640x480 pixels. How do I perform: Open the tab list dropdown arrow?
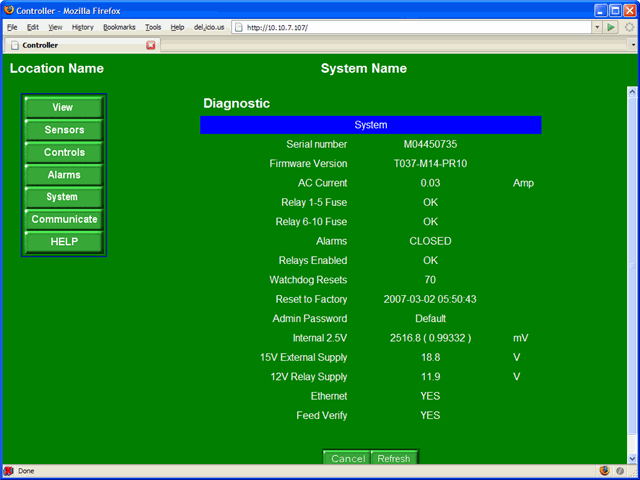click(632, 45)
